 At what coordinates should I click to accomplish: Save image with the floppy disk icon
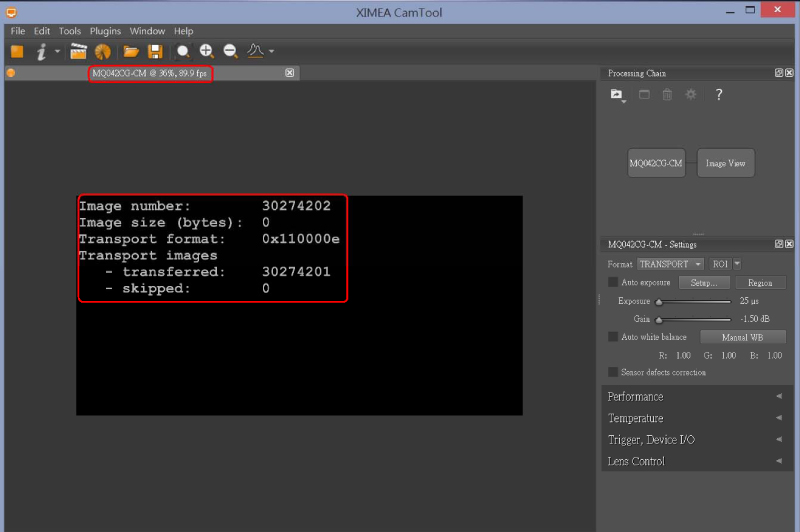(x=155, y=51)
